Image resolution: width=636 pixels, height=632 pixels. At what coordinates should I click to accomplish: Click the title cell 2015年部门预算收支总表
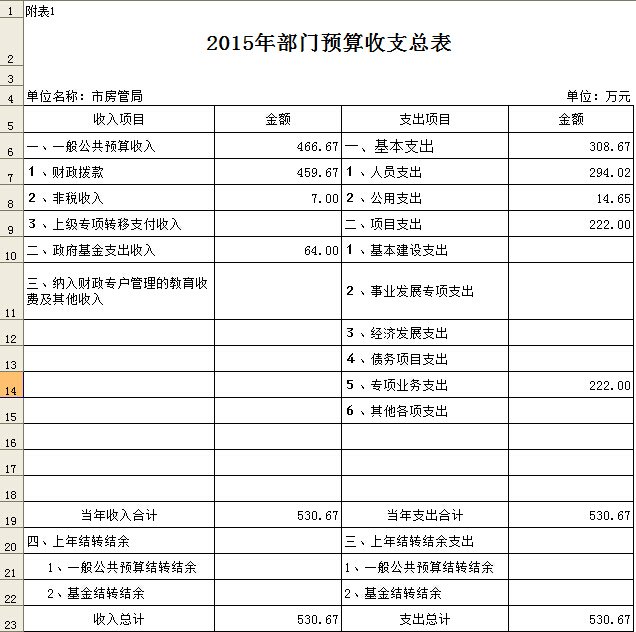329,43
